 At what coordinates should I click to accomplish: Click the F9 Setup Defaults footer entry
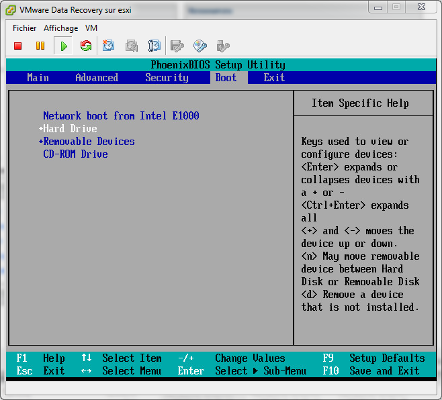374,358
